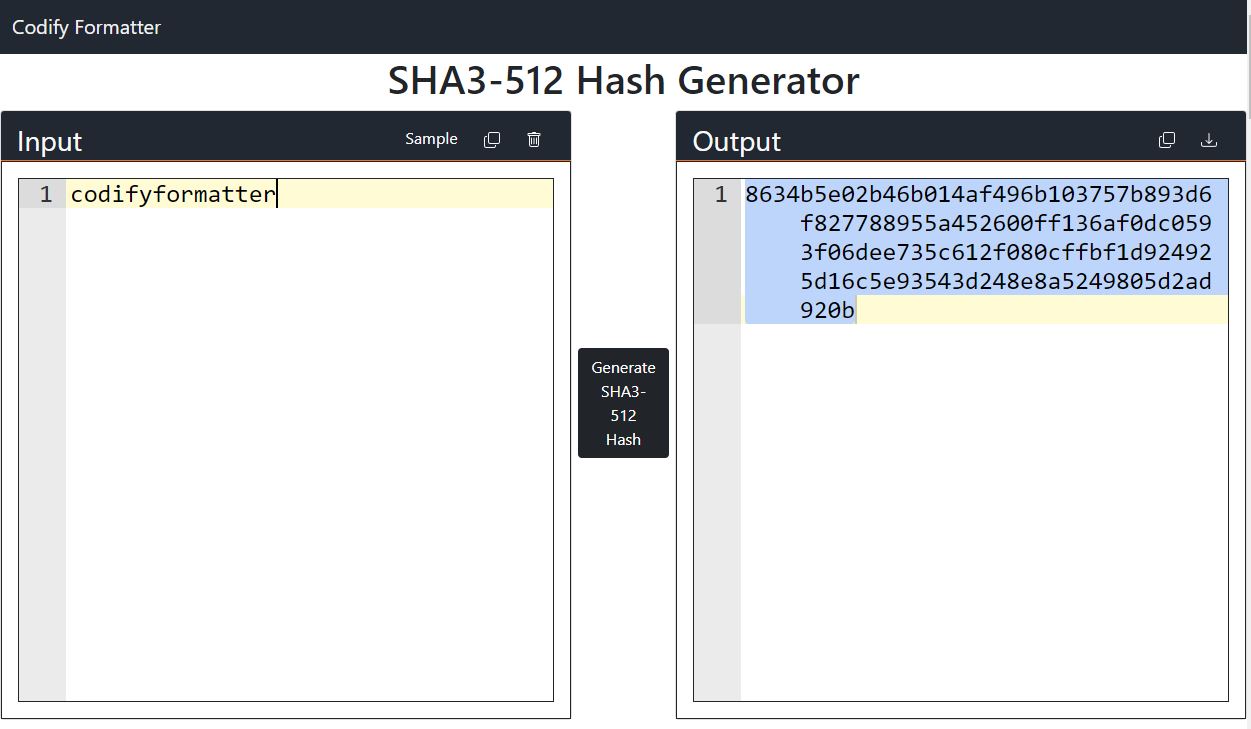The image size is (1251, 729).
Task: Click the Input panel title bar
Action: click(x=200, y=141)
